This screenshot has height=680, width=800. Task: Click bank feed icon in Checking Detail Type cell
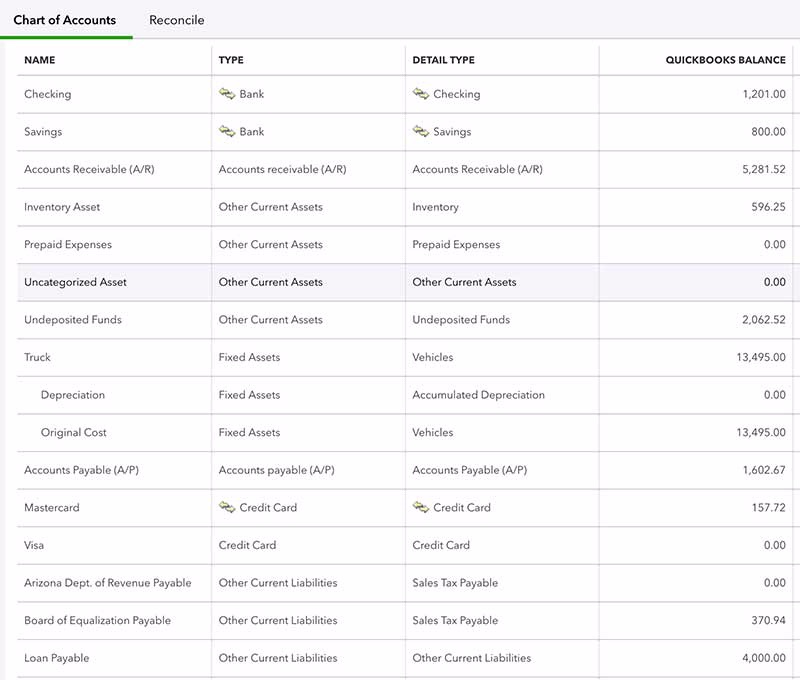click(x=420, y=93)
